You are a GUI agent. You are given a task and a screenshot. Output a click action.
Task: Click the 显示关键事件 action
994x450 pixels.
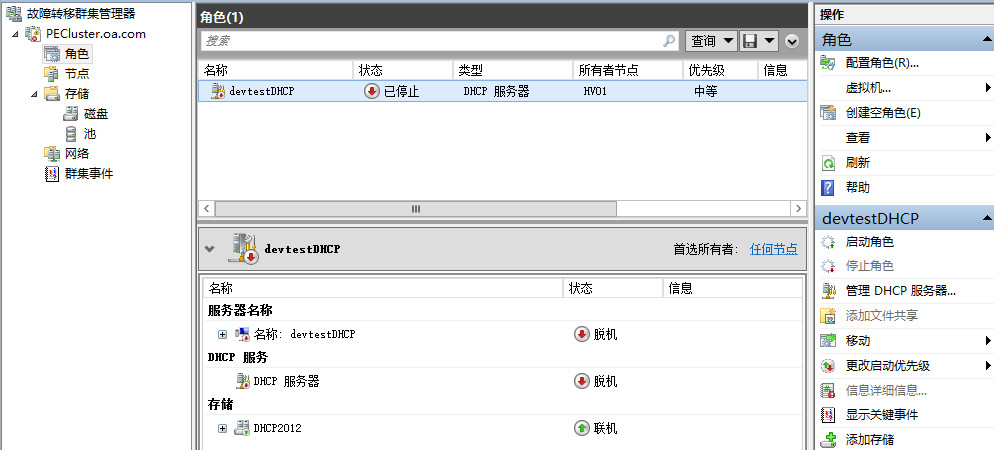(882, 415)
